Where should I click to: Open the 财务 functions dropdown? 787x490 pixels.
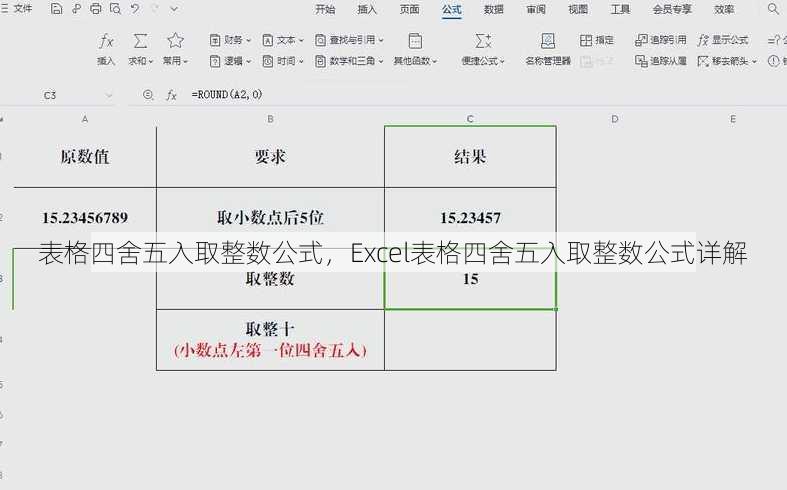click(230, 40)
